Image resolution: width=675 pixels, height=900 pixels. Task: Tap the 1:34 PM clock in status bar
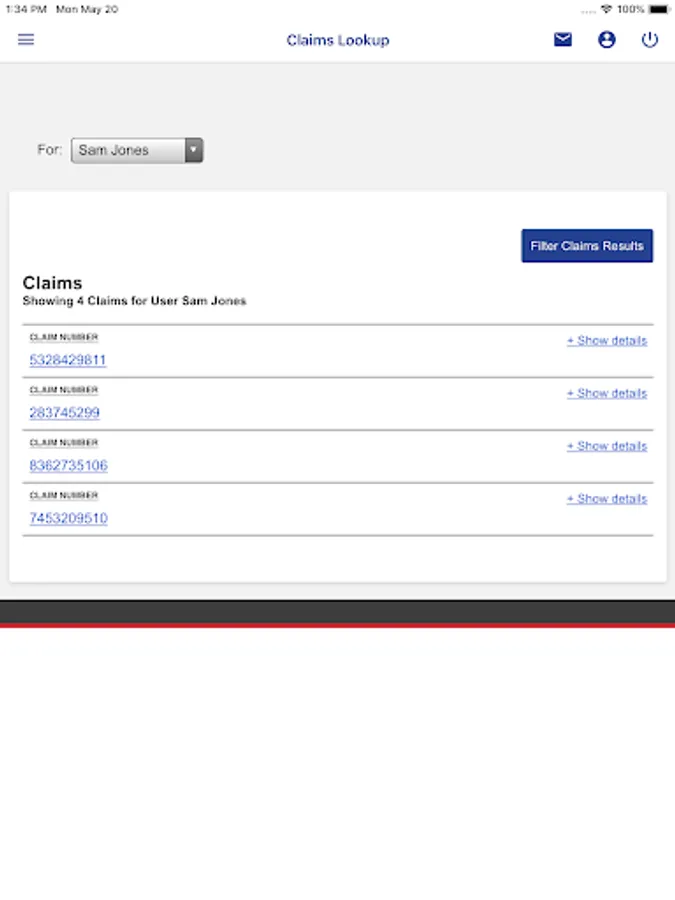(x=26, y=9)
